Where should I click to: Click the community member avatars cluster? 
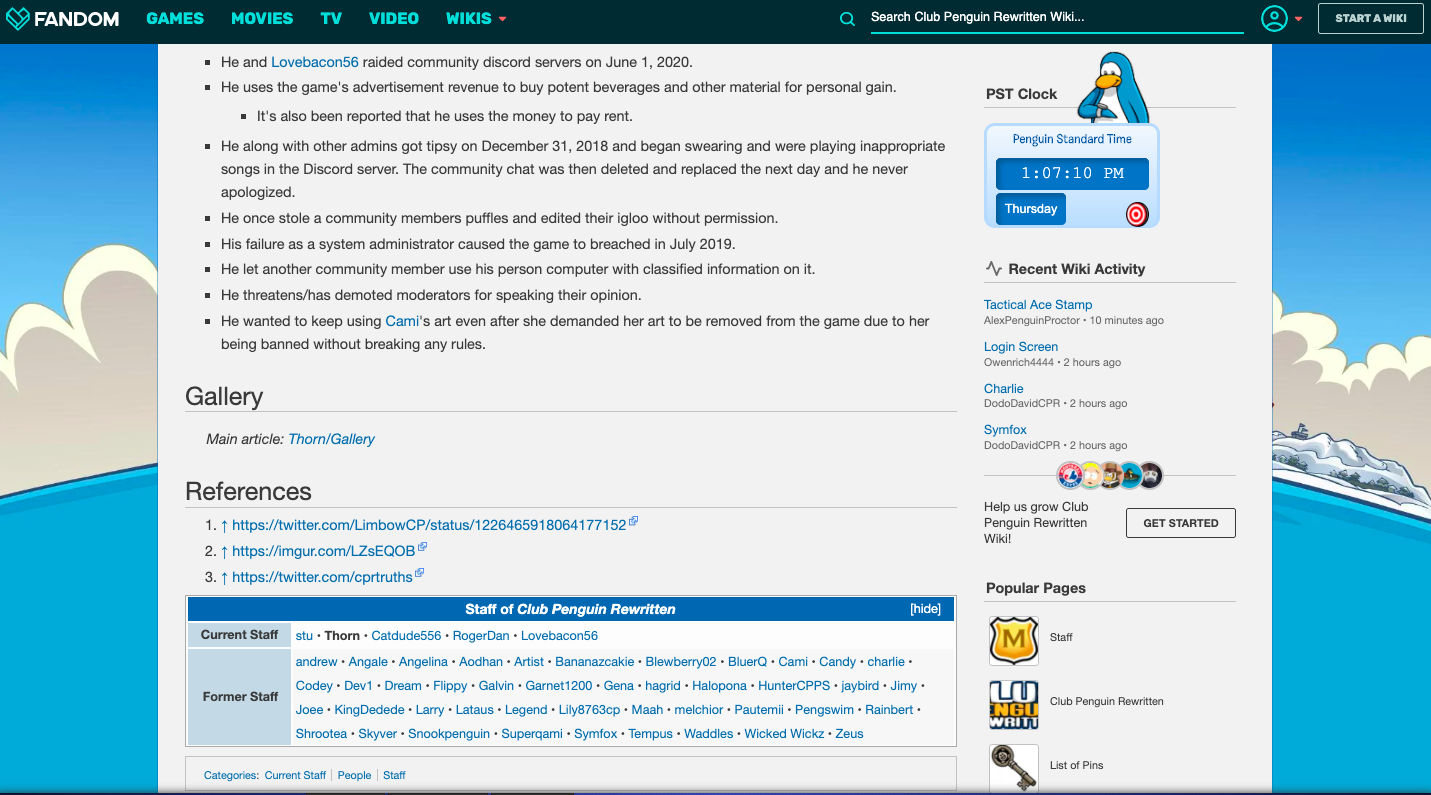tap(1110, 476)
